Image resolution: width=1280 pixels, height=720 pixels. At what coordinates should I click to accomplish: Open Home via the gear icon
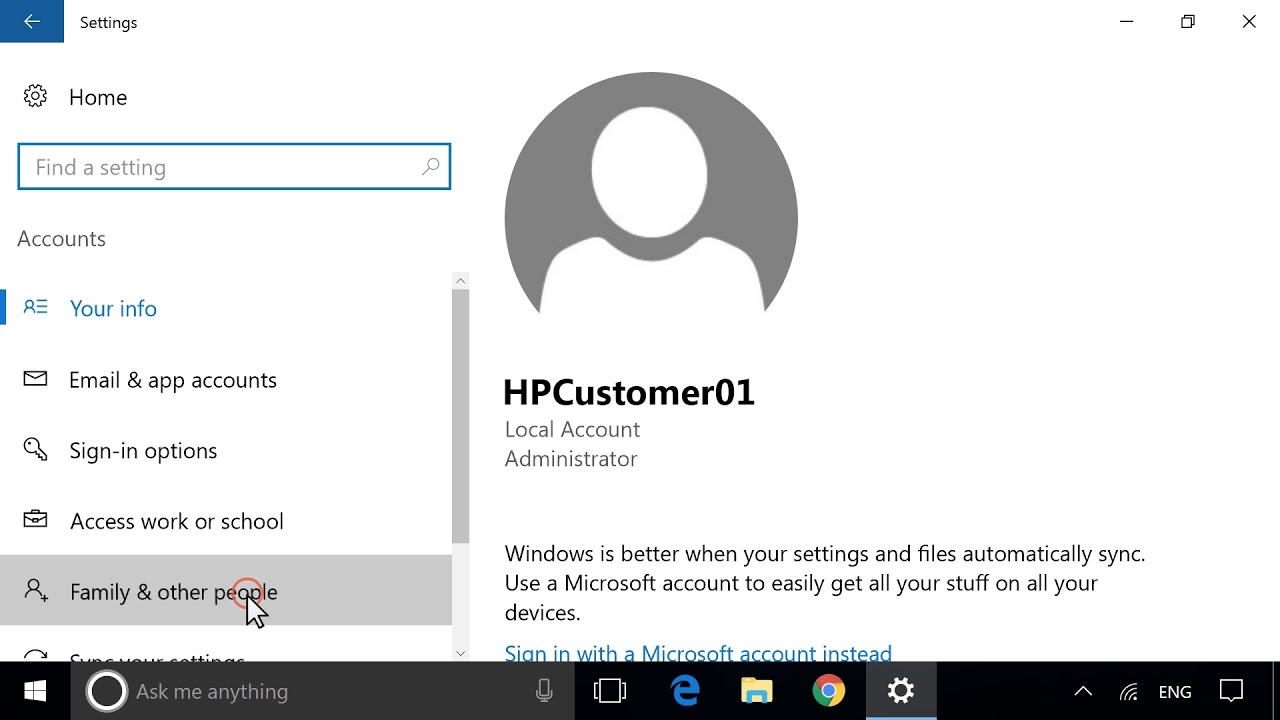[x=36, y=96]
